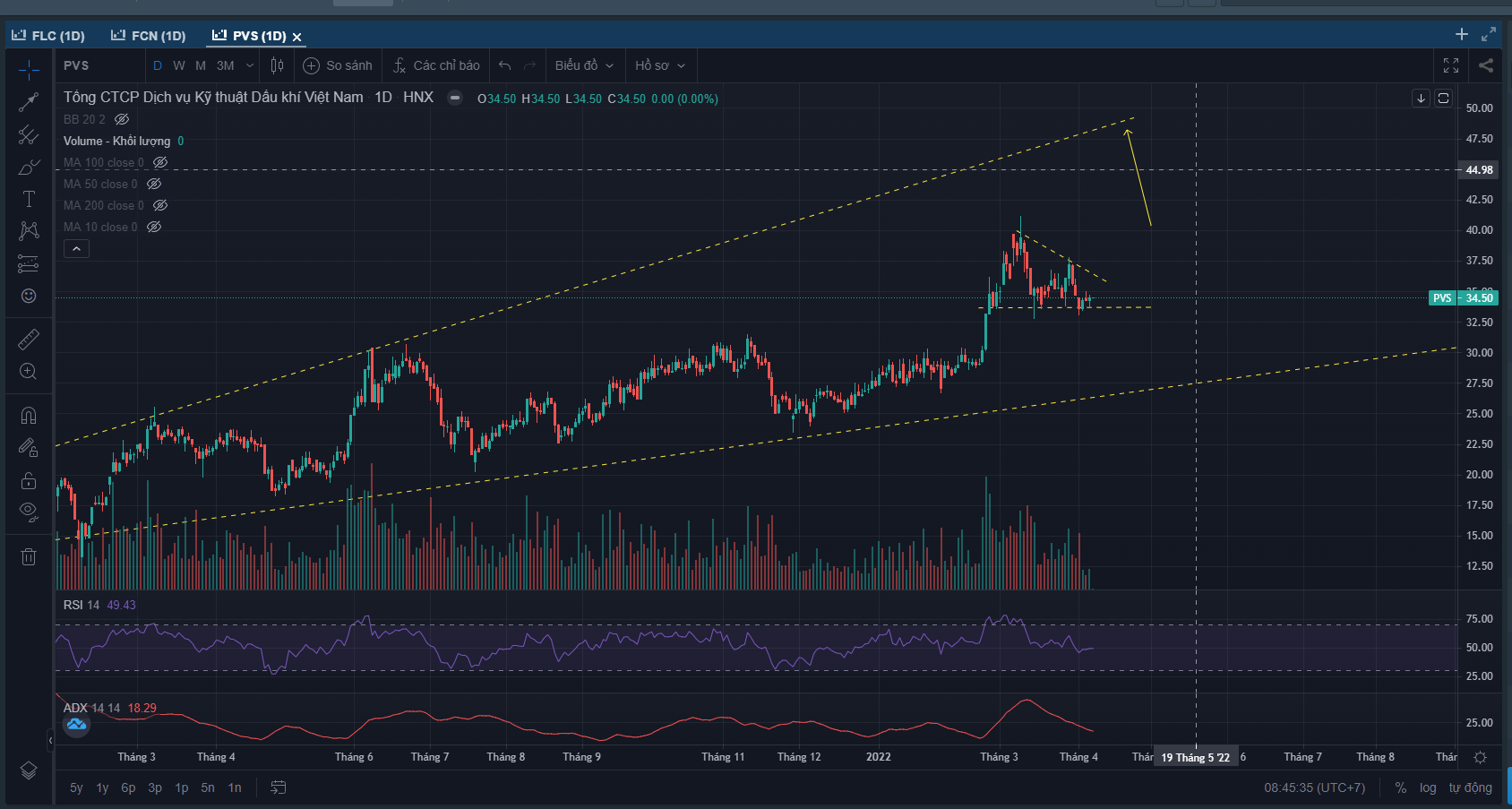Set the range to 5n
The height and width of the screenshot is (809, 1512).
(x=208, y=787)
